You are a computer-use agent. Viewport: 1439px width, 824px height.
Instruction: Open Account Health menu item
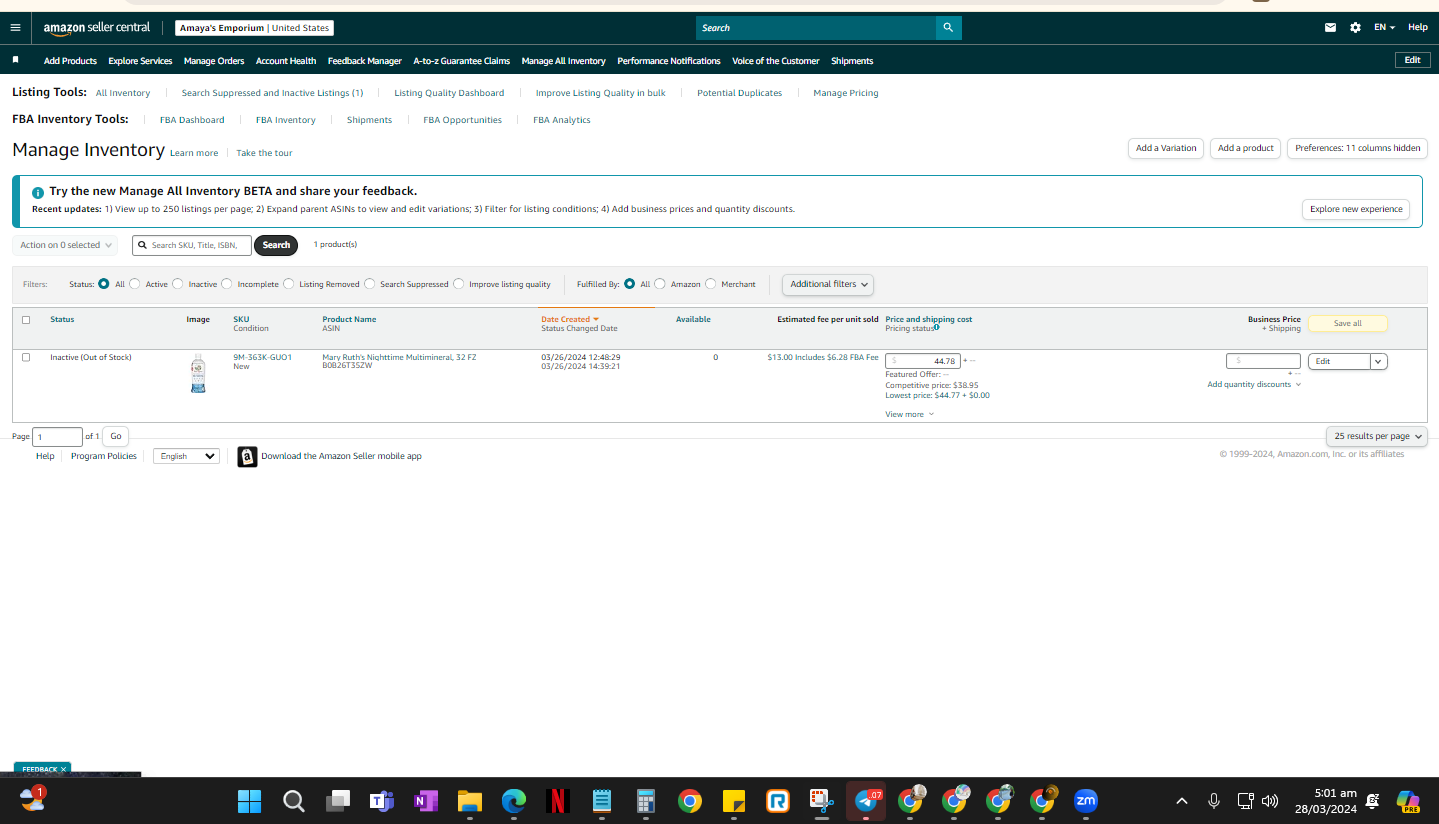click(x=286, y=61)
